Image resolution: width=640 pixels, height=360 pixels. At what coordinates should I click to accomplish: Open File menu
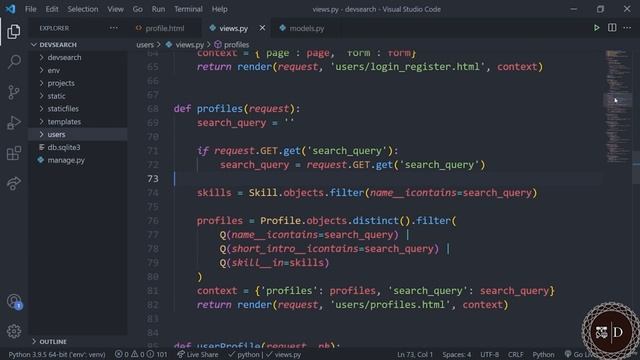tap(31, 9)
